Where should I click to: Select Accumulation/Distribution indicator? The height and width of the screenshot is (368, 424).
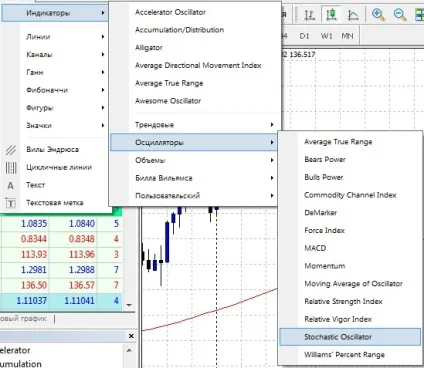click(179, 30)
